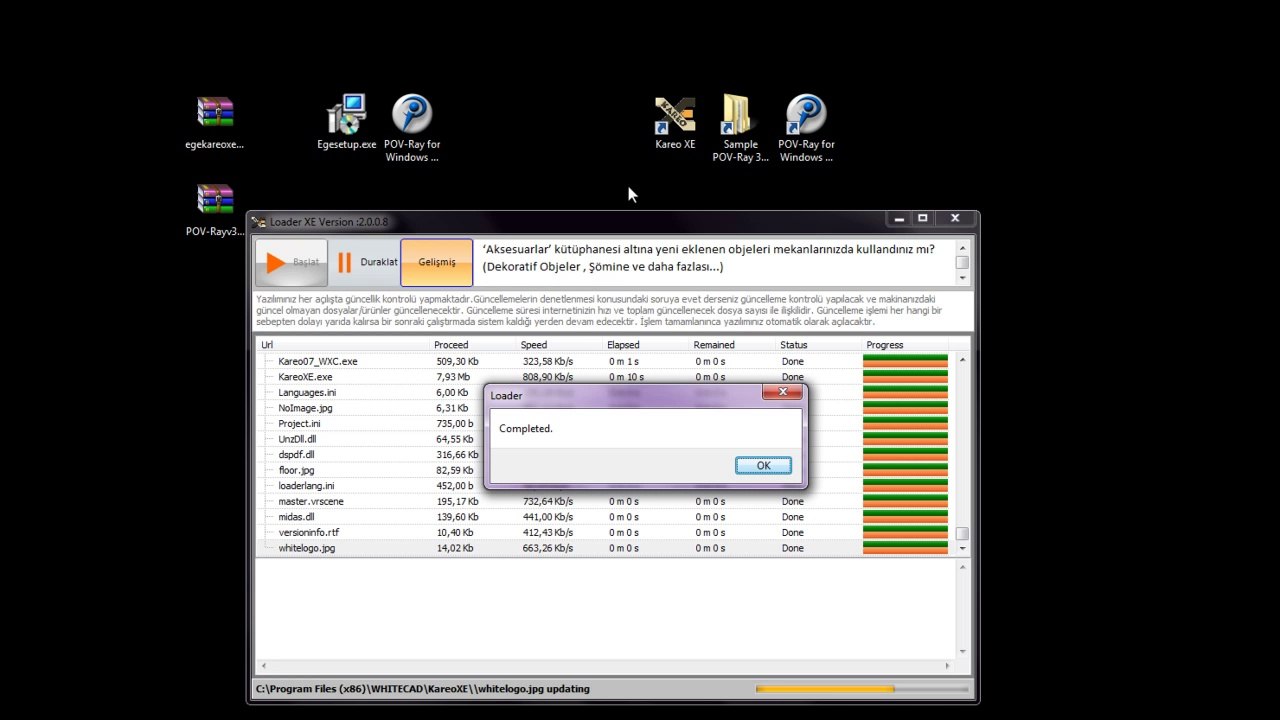
Task: Click the progress bar of whitelogo.jpg row
Action: 905,548
